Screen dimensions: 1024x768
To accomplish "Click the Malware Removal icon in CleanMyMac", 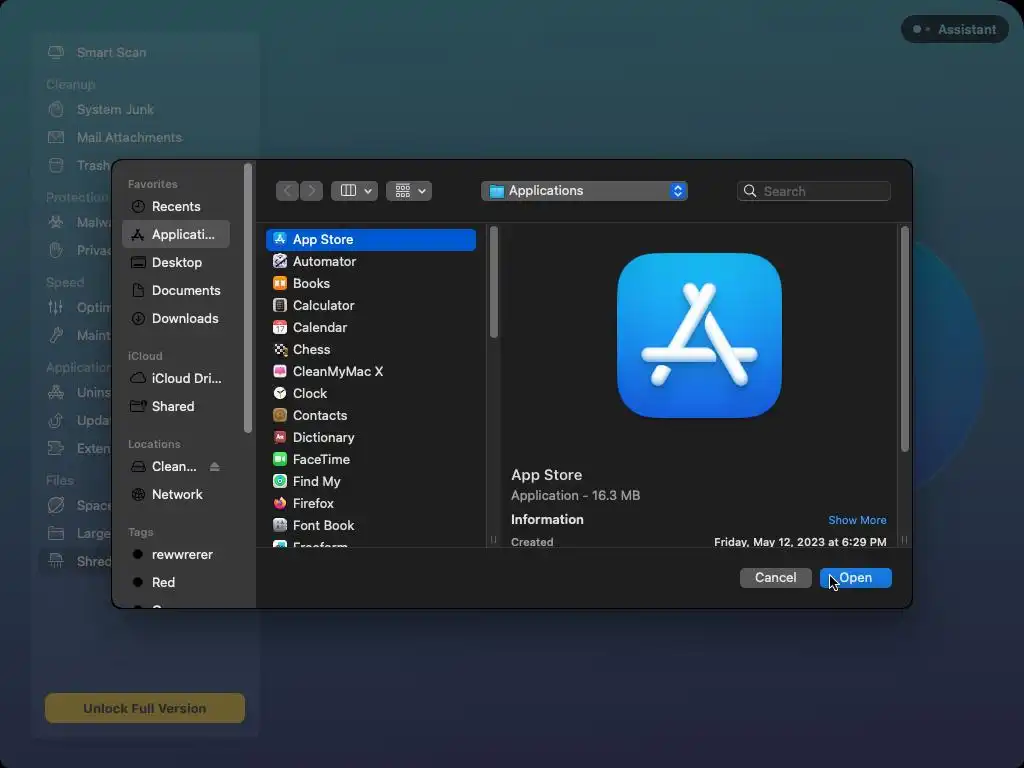I will tap(56, 222).
